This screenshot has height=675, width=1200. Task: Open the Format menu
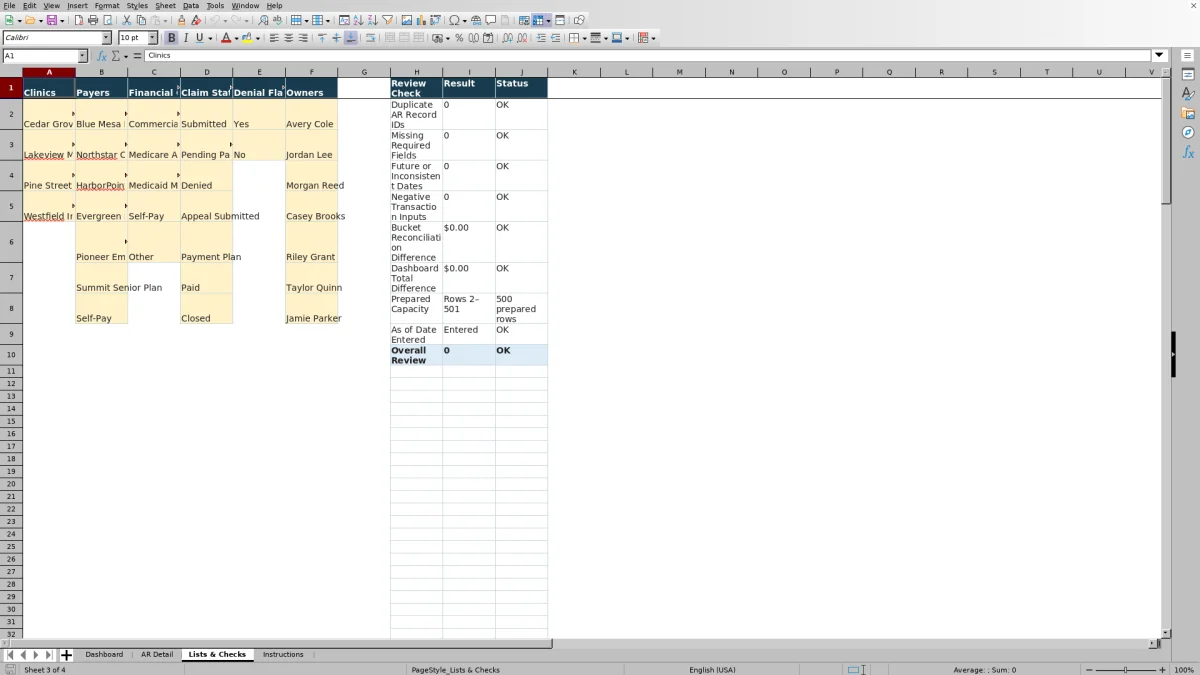pos(107,5)
